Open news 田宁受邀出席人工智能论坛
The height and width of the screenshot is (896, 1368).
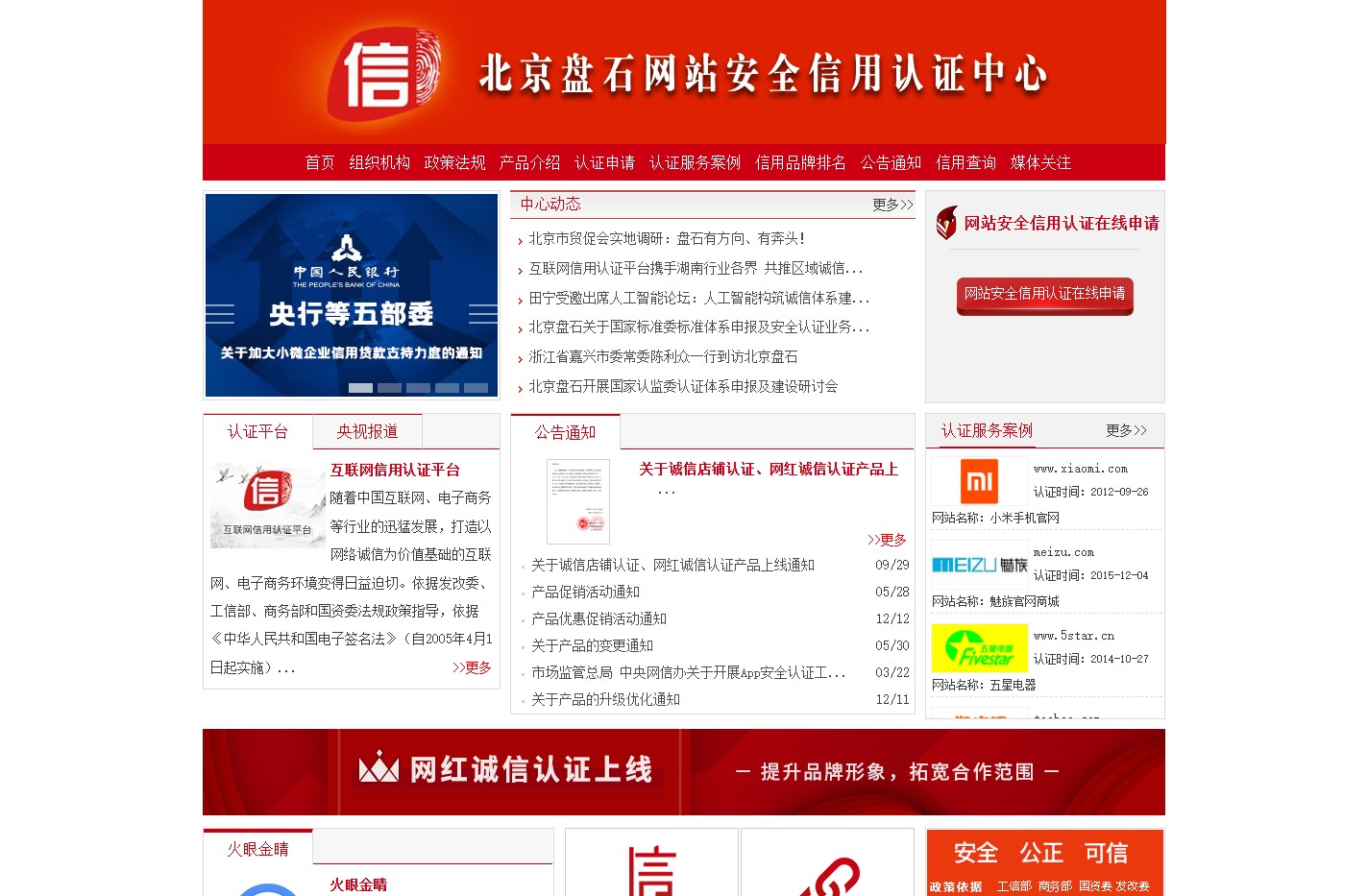(x=698, y=298)
